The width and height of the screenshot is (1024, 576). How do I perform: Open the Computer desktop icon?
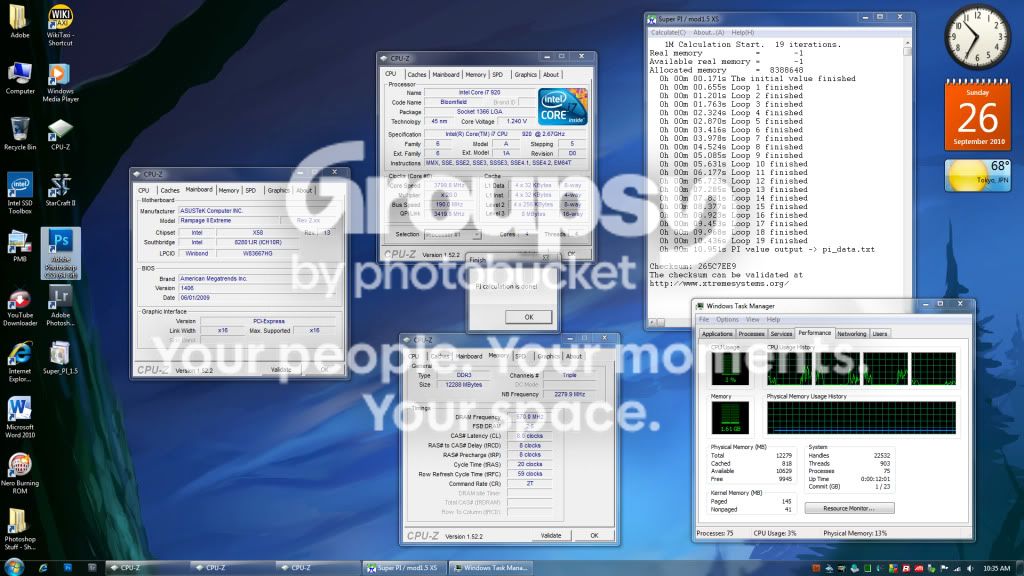20,78
